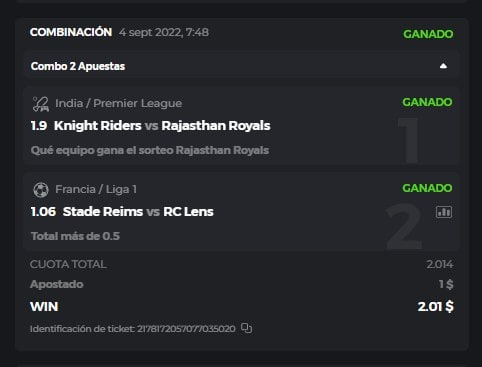This screenshot has width=482, height=367.
Task: Click the Total más de 0.5 selection
Action: (75, 236)
